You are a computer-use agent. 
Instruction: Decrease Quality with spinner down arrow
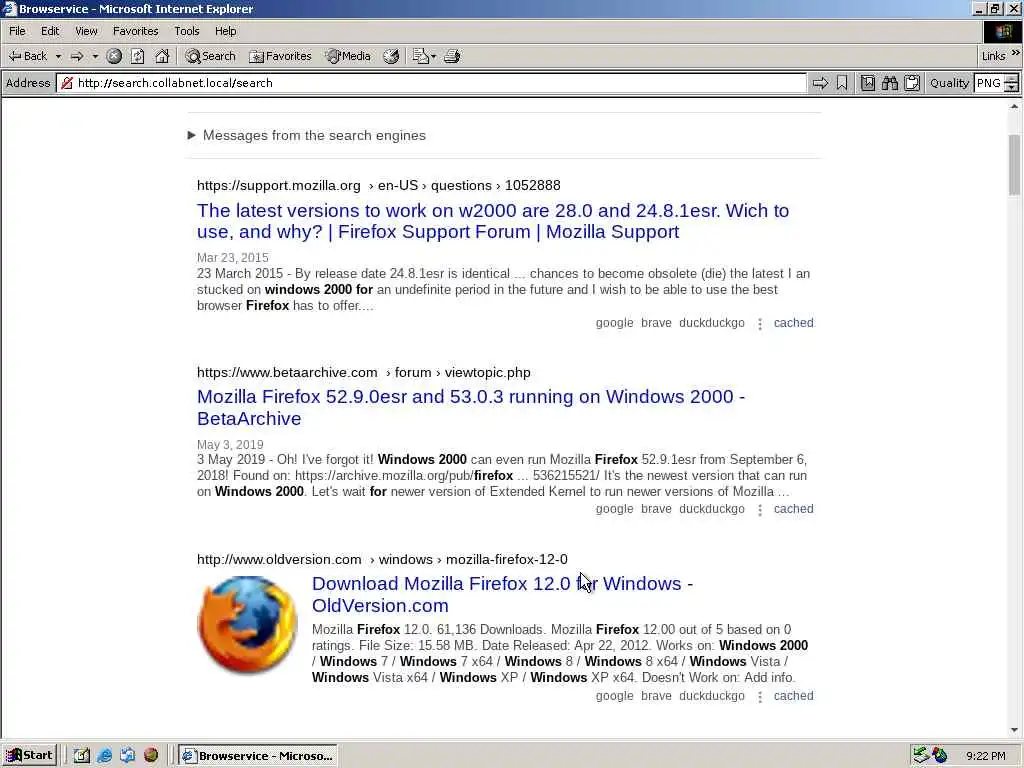click(1012, 88)
